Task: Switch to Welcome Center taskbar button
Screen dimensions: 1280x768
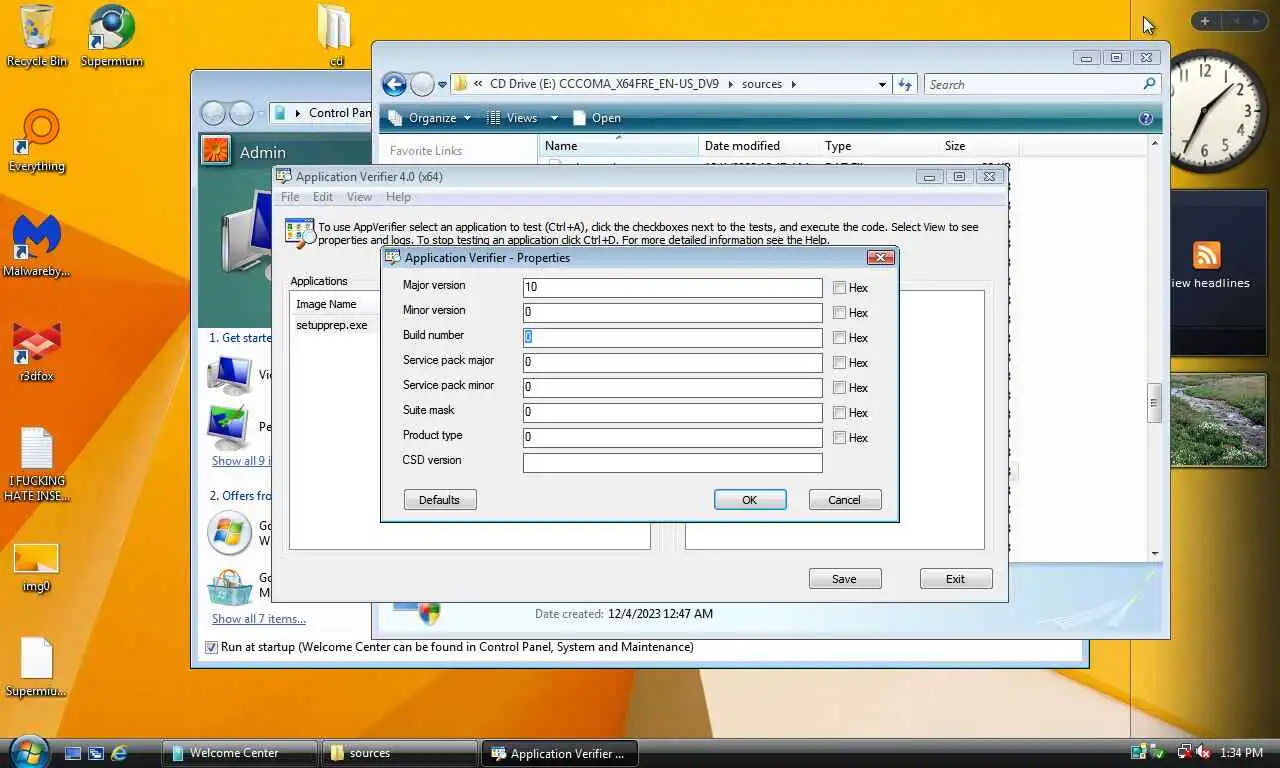Action: point(240,753)
